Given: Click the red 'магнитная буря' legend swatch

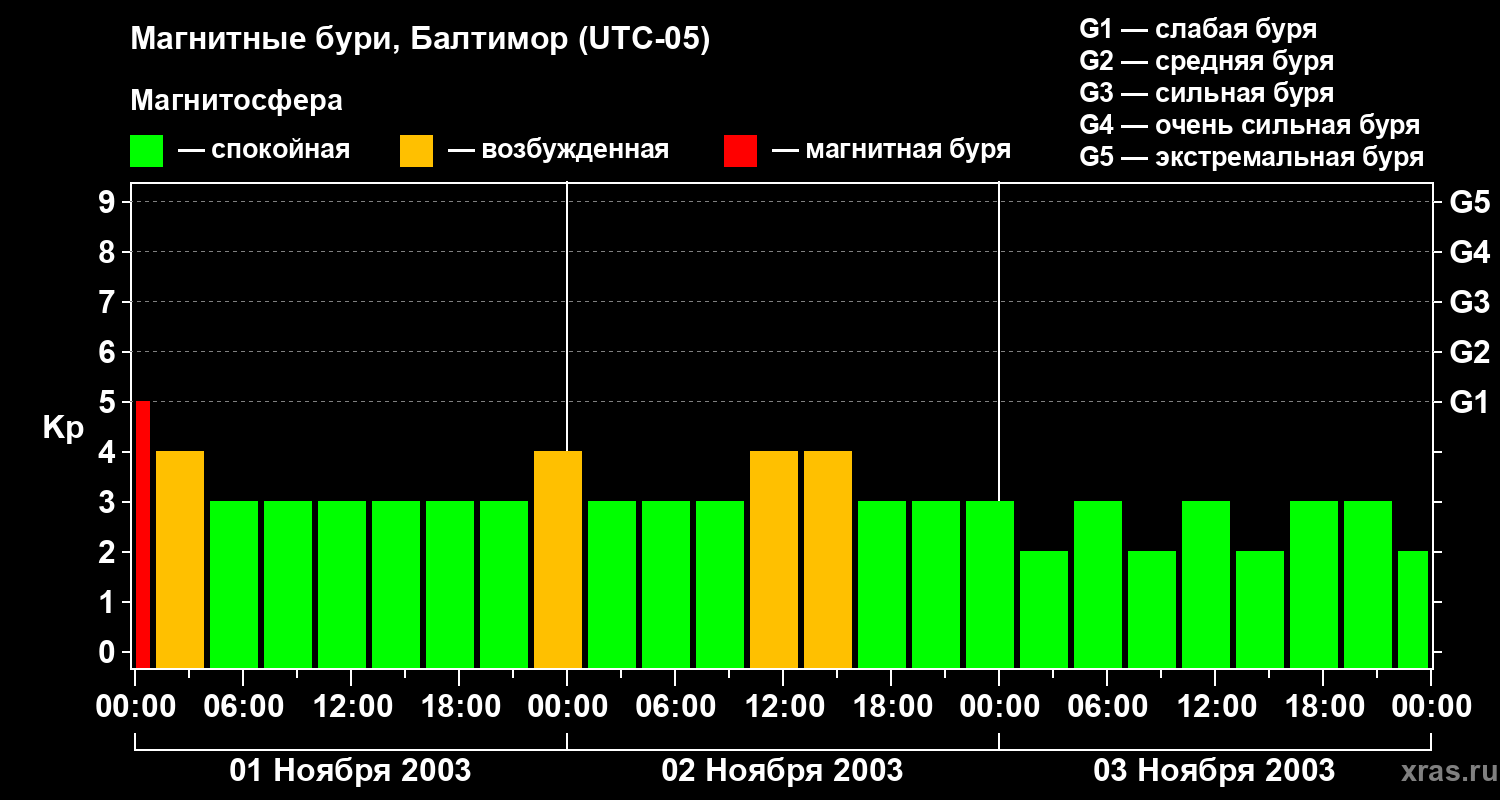Looking at the screenshot, I should 740,151.
